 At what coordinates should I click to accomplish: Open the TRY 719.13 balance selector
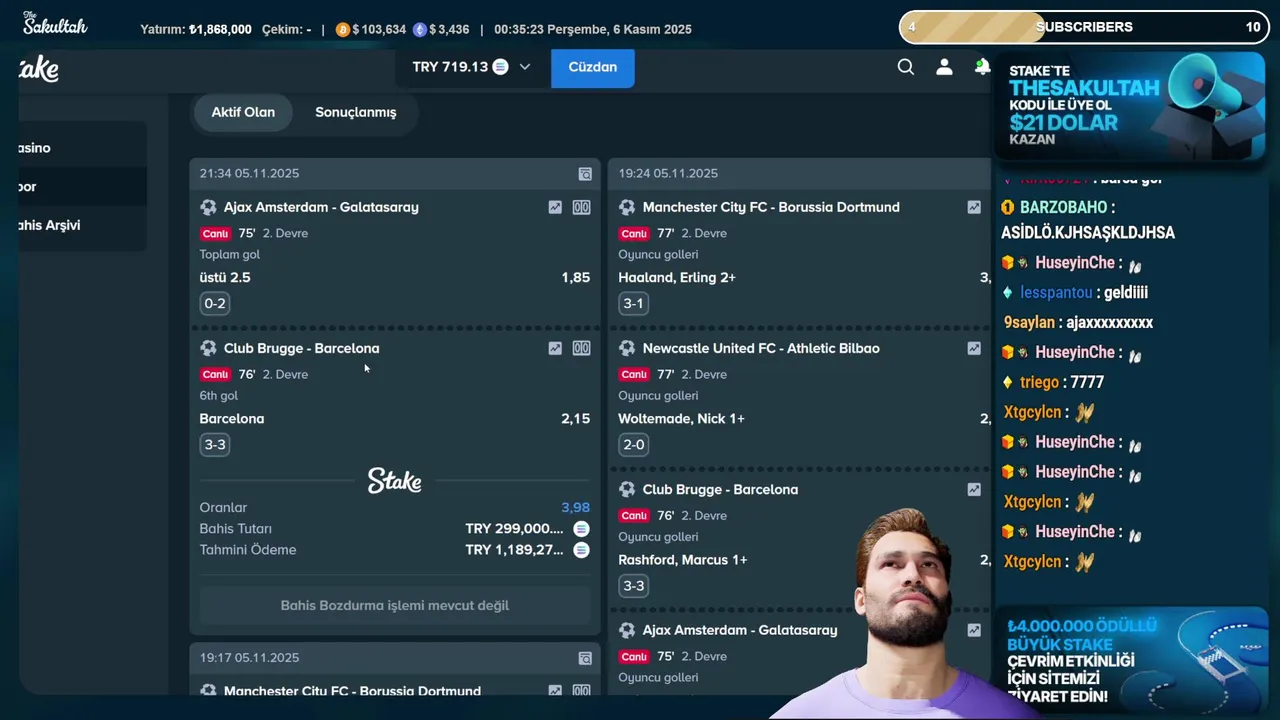[472, 67]
